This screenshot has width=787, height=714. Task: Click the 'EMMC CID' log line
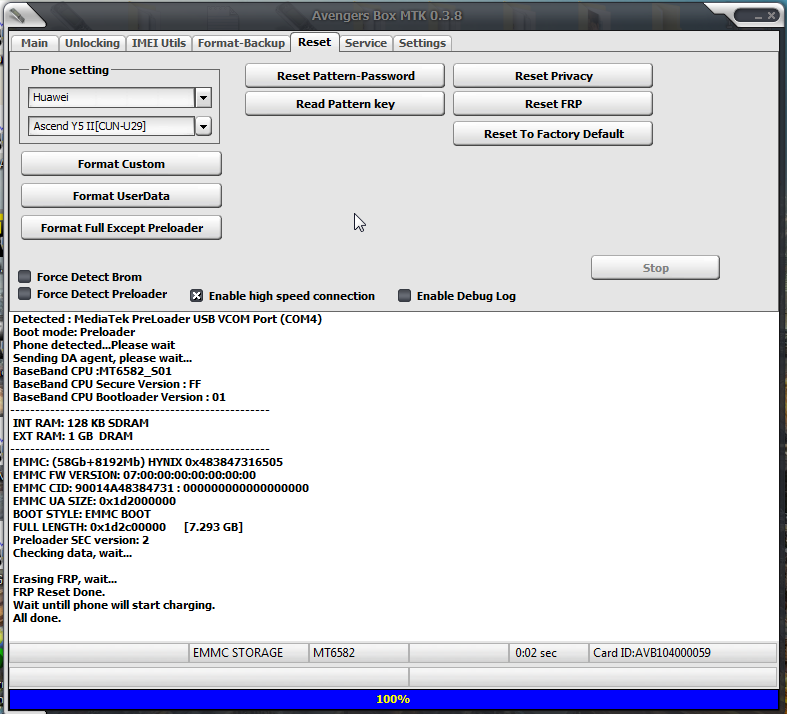pos(161,488)
